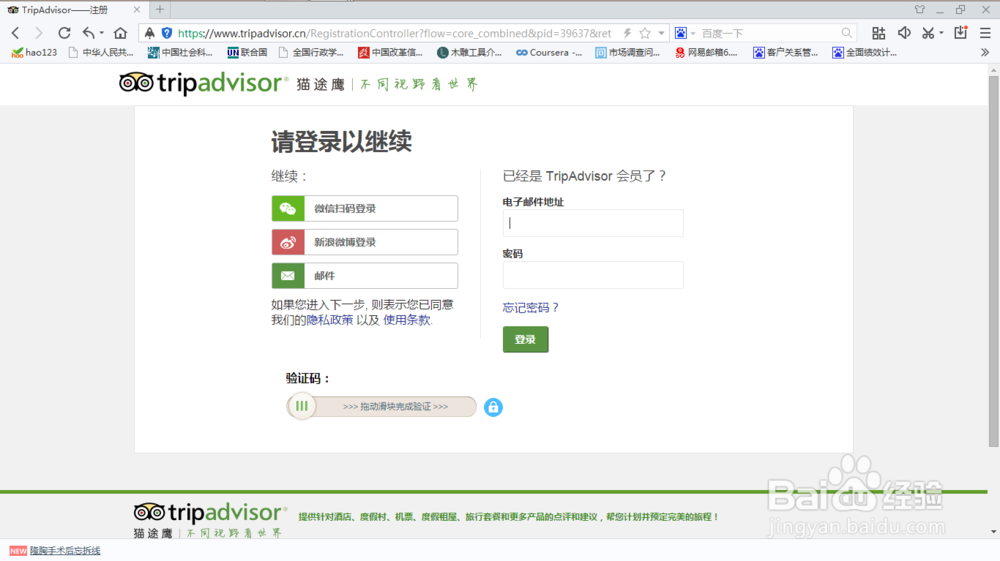Reload the page with refresh icon

(64, 33)
